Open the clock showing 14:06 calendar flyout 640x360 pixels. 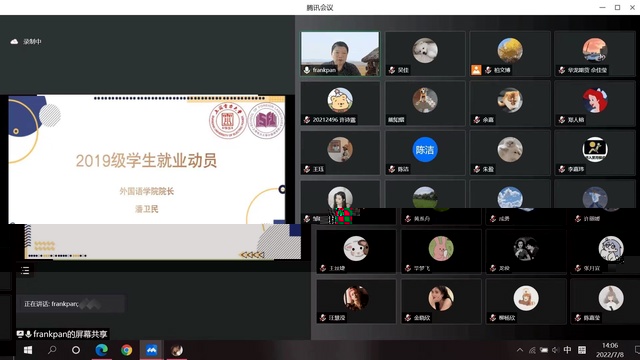[x=610, y=350]
